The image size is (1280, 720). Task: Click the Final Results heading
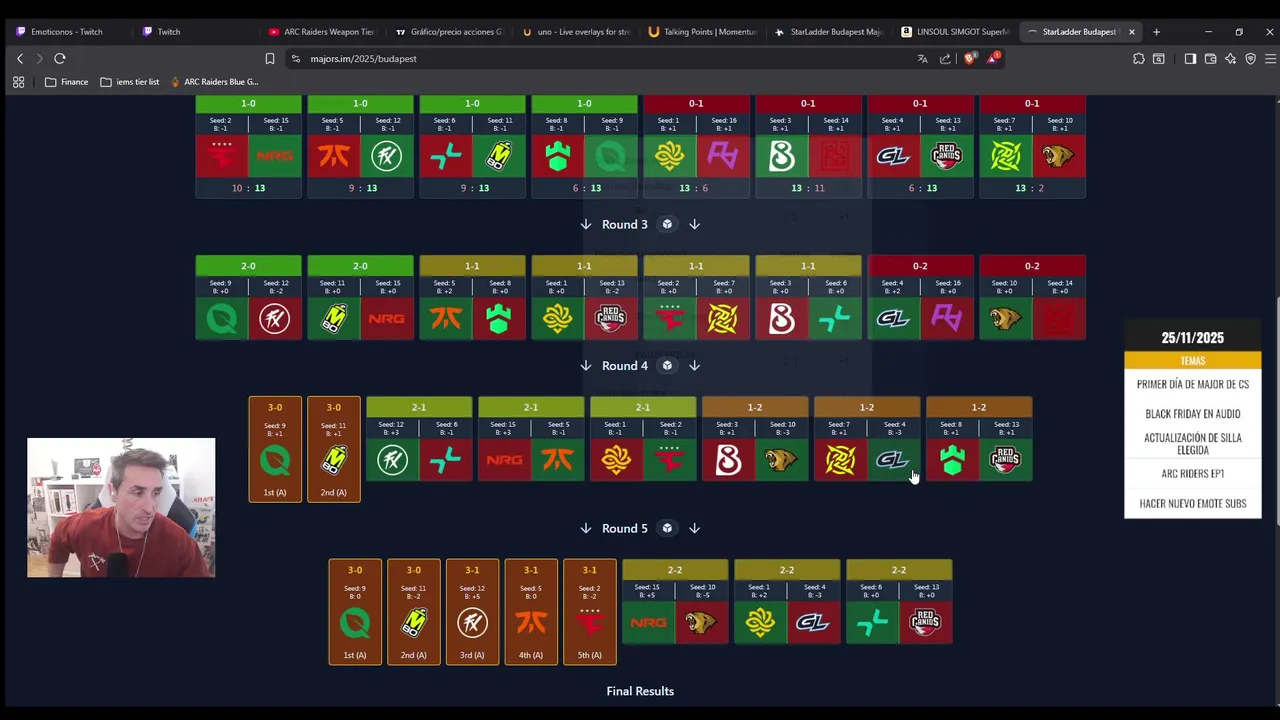(x=640, y=691)
